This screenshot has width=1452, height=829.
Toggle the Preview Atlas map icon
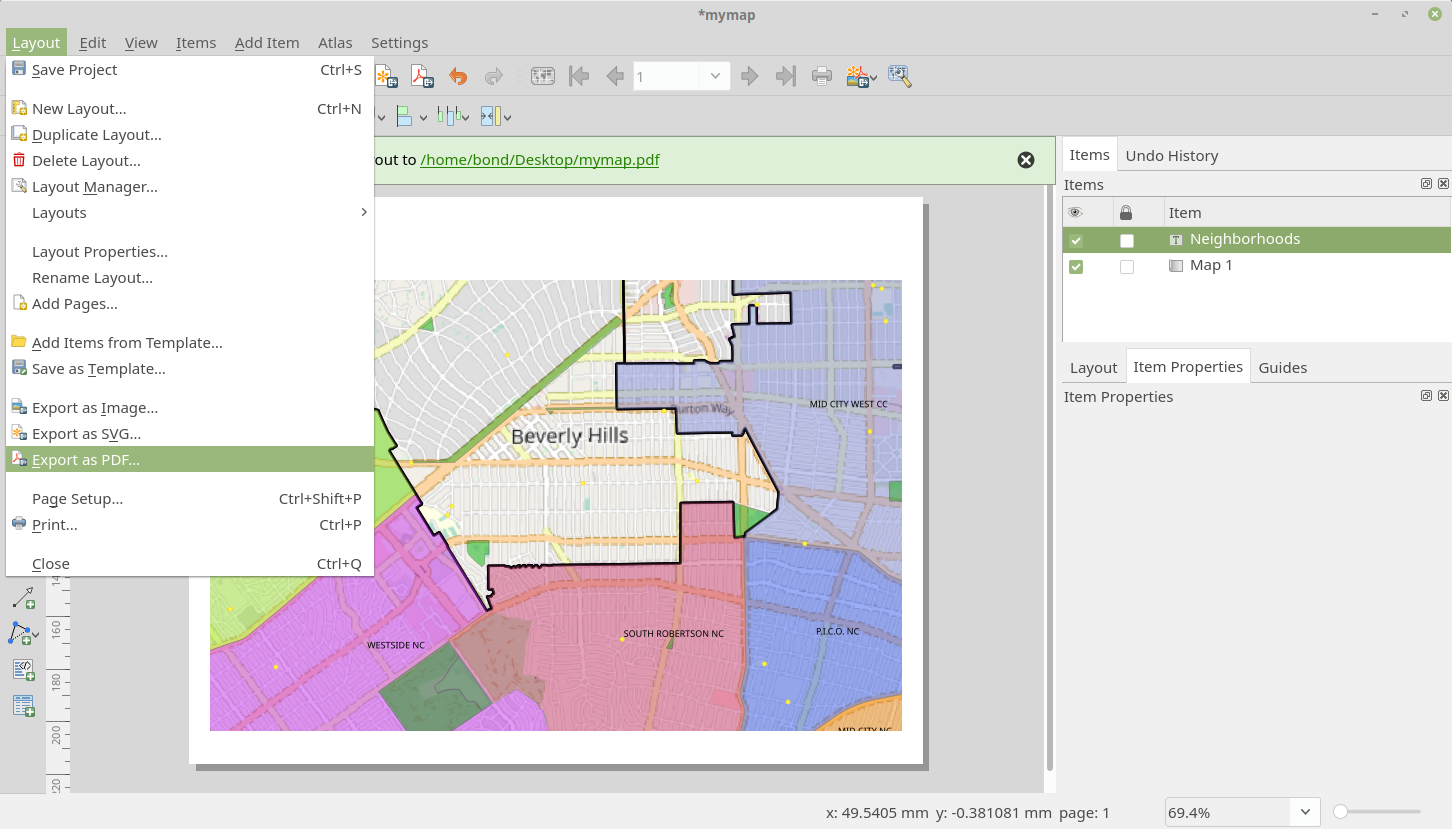pos(542,76)
